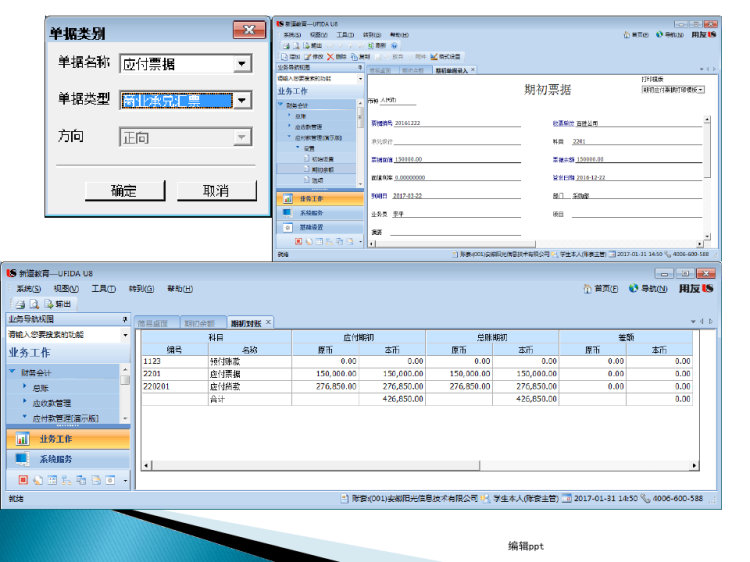Image resolution: width=750 pixels, height=562 pixels.
Task: Click 修改 edit icon in upper window toolbar
Action: (x=307, y=56)
